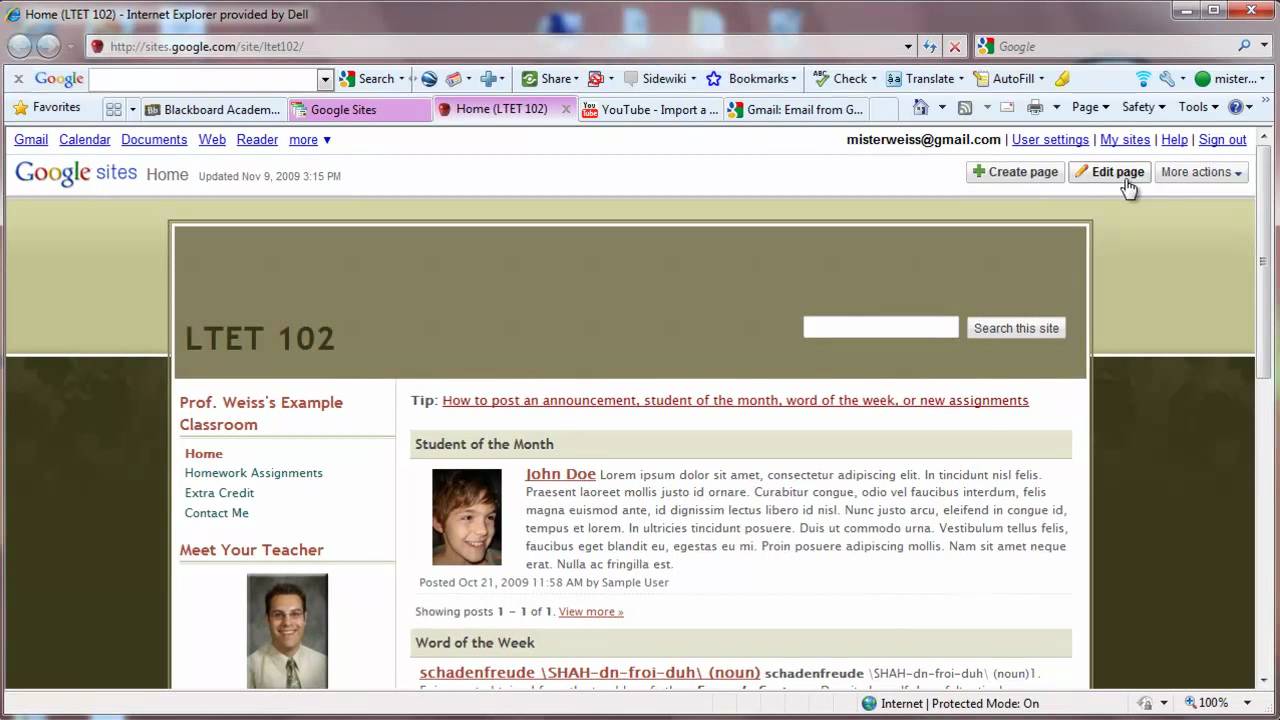
Task: Open a new blank browser tab
Action: coord(882,110)
